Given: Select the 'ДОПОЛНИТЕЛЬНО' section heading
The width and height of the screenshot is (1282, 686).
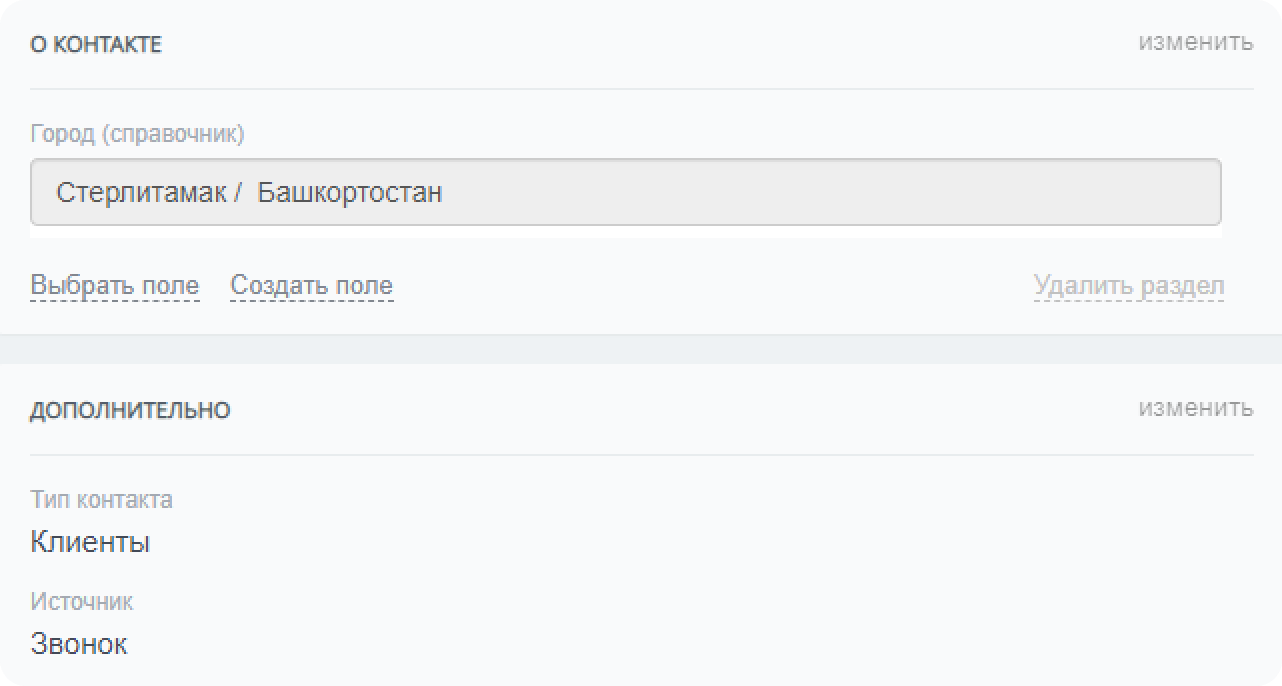Looking at the screenshot, I should pyautogui.click(x=130, y=411).
